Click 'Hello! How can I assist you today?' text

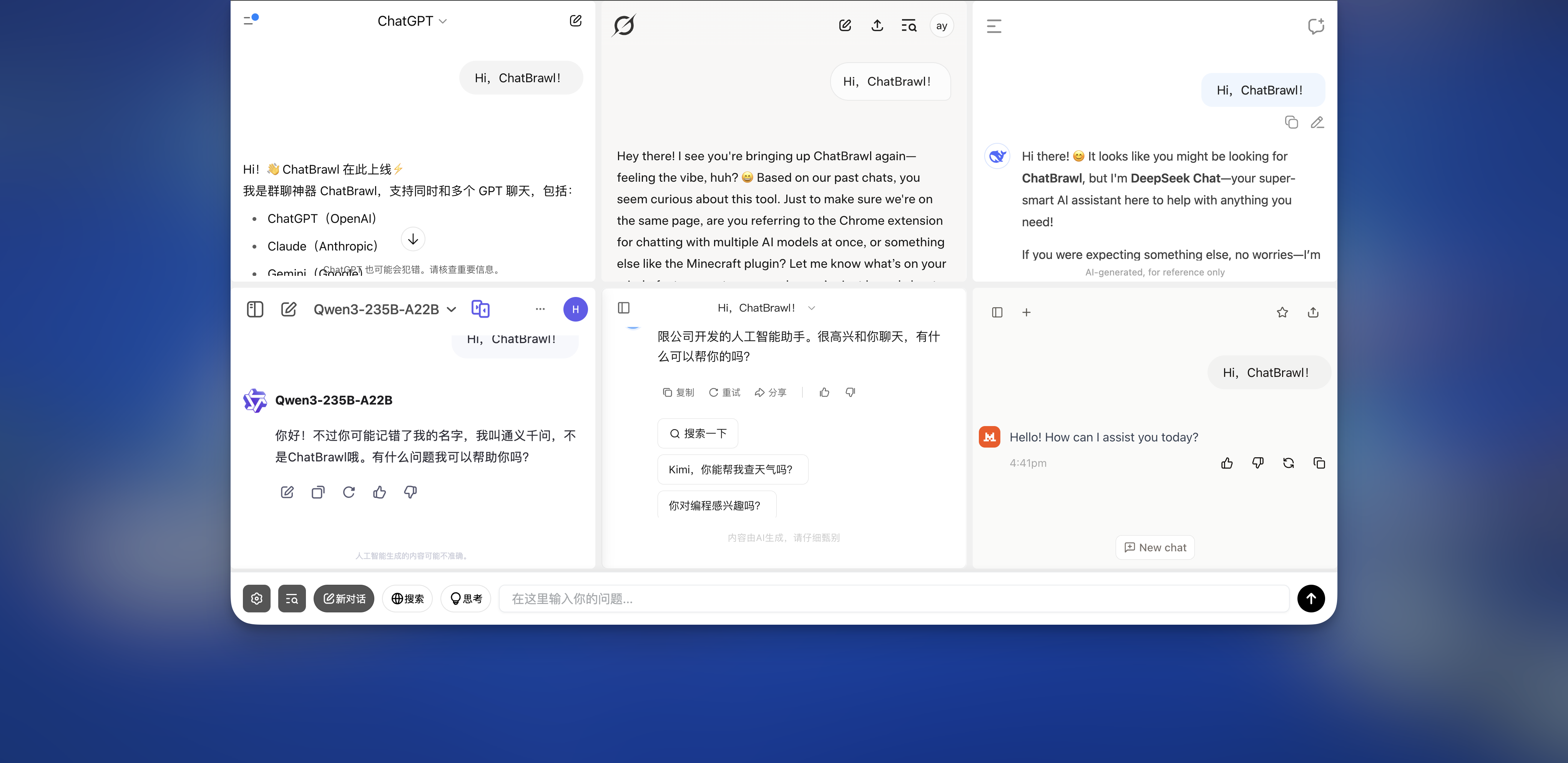pos(1104,437)
